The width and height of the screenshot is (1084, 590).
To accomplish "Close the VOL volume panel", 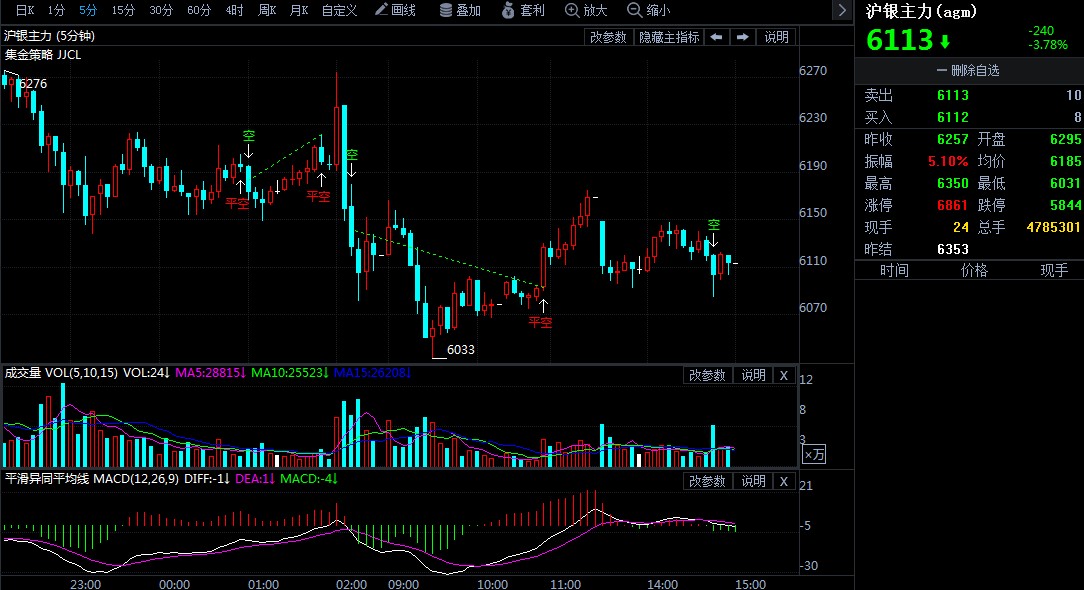I will [782, 375].
